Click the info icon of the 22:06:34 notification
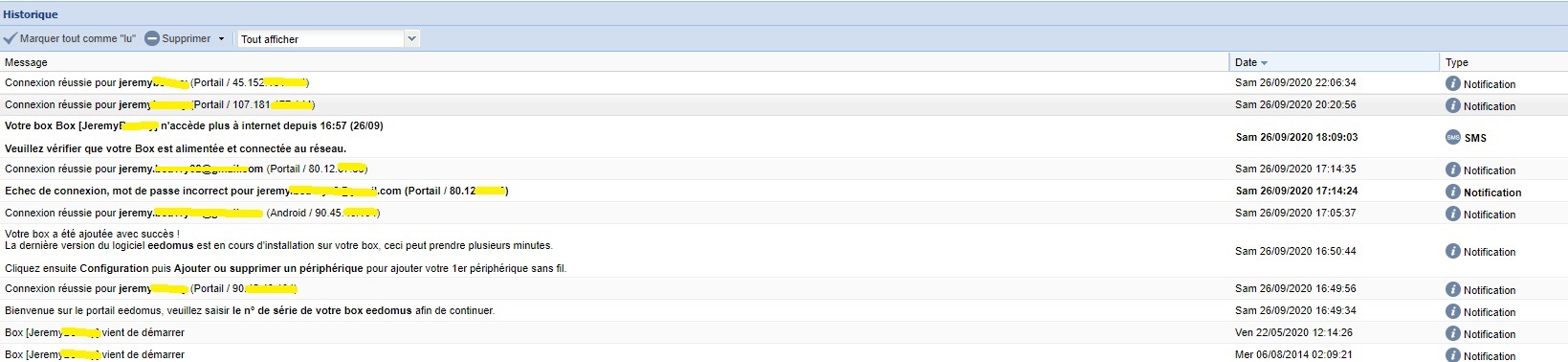The image size is (1568, 362). pyautogui.click(x=1453, y=83)
